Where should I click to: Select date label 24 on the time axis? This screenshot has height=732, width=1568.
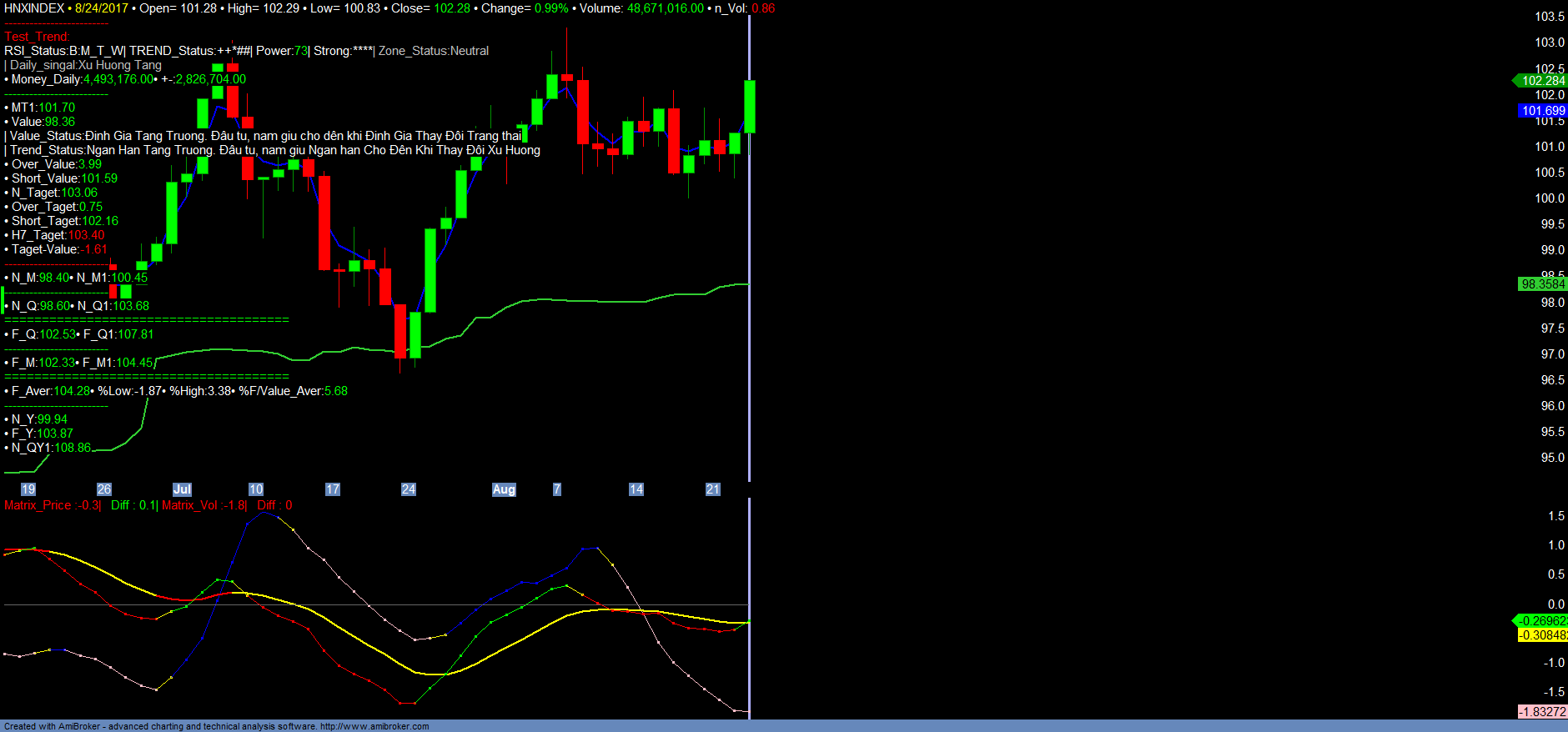409,489
